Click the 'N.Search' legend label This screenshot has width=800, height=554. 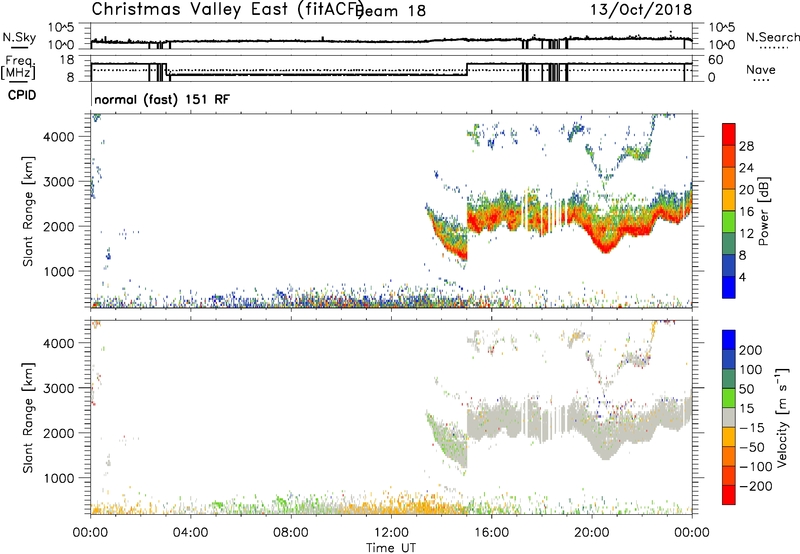click(773, 37)
